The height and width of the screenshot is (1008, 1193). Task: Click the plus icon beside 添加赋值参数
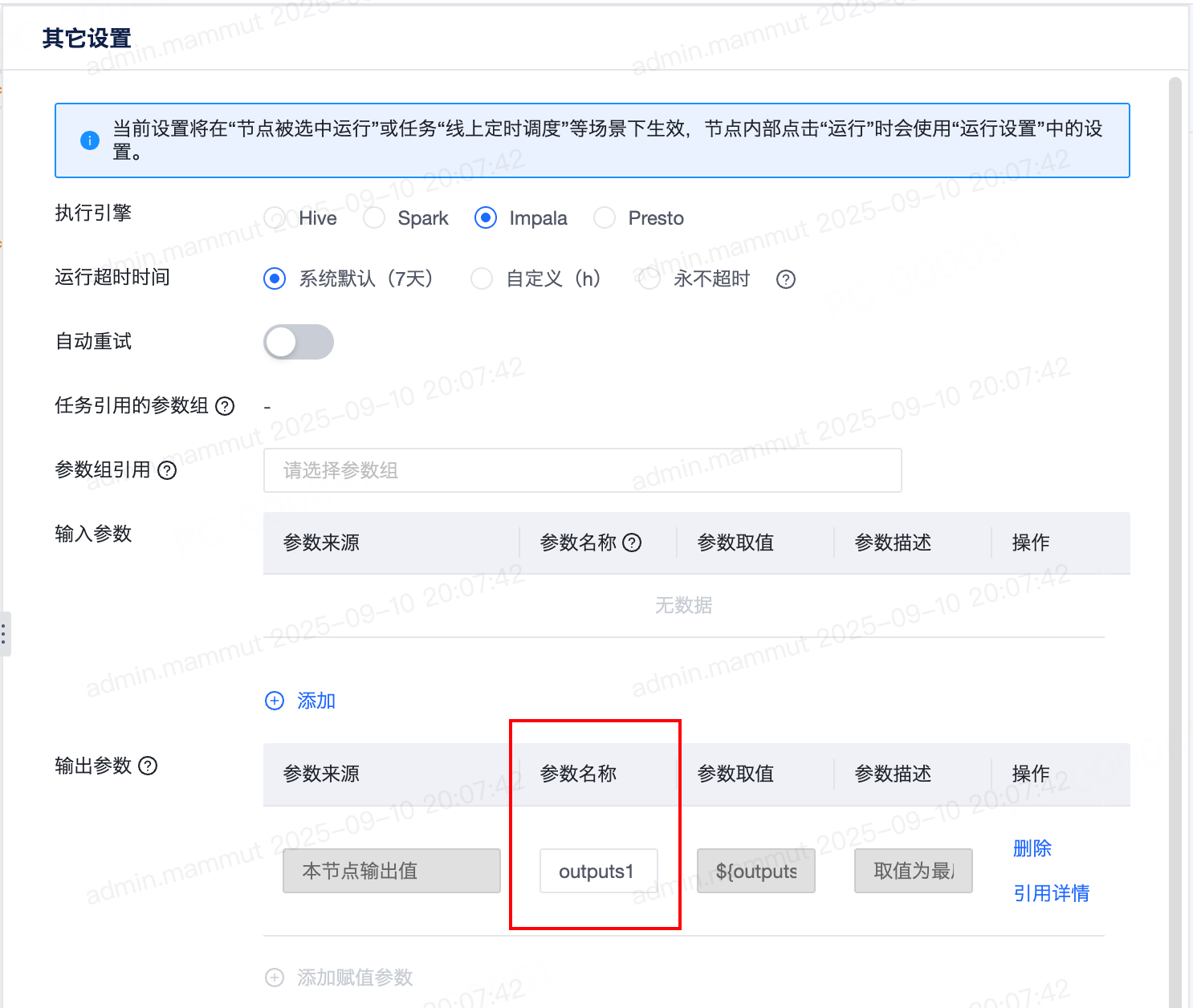275,978
